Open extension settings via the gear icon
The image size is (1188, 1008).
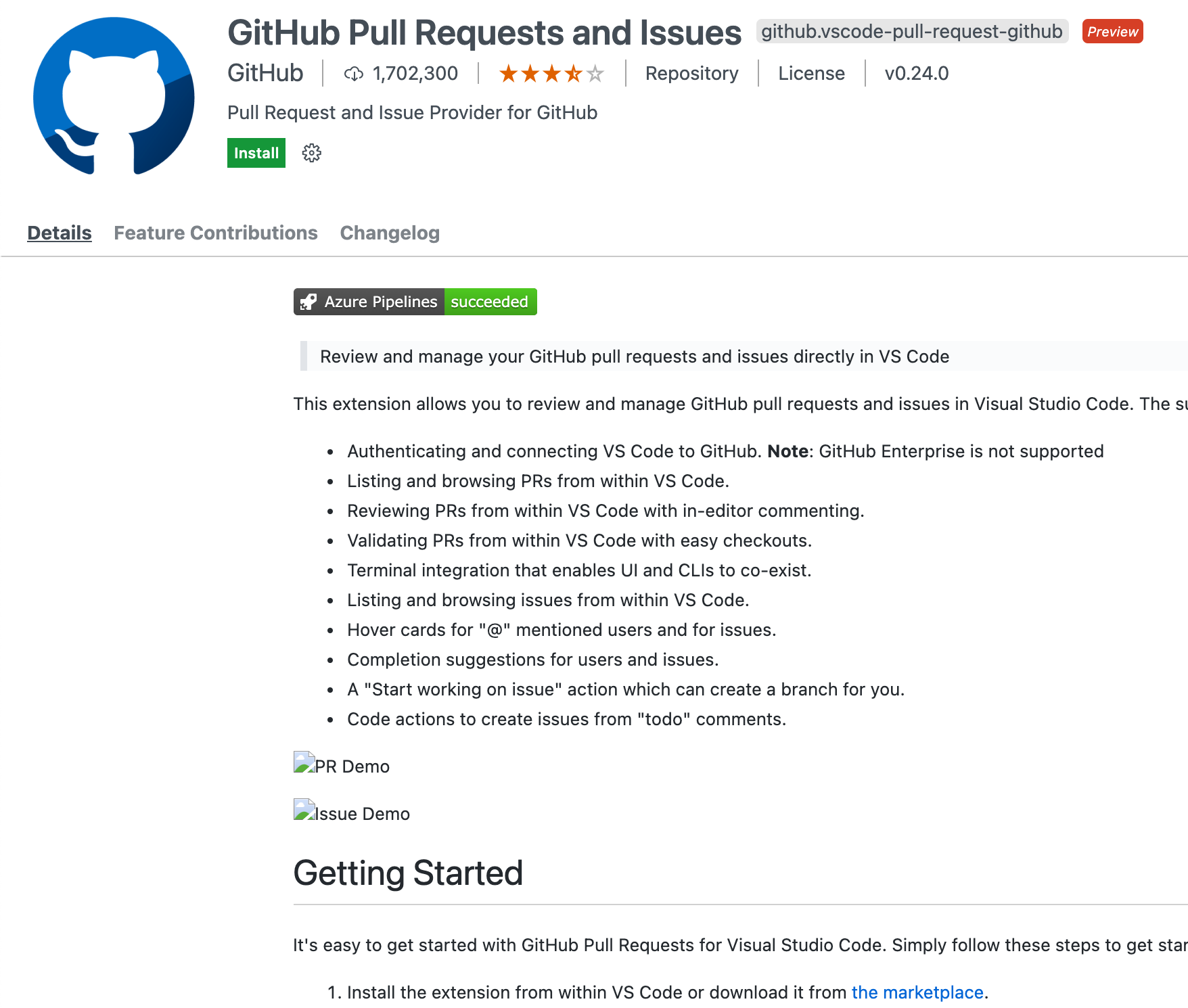[311, 153]
